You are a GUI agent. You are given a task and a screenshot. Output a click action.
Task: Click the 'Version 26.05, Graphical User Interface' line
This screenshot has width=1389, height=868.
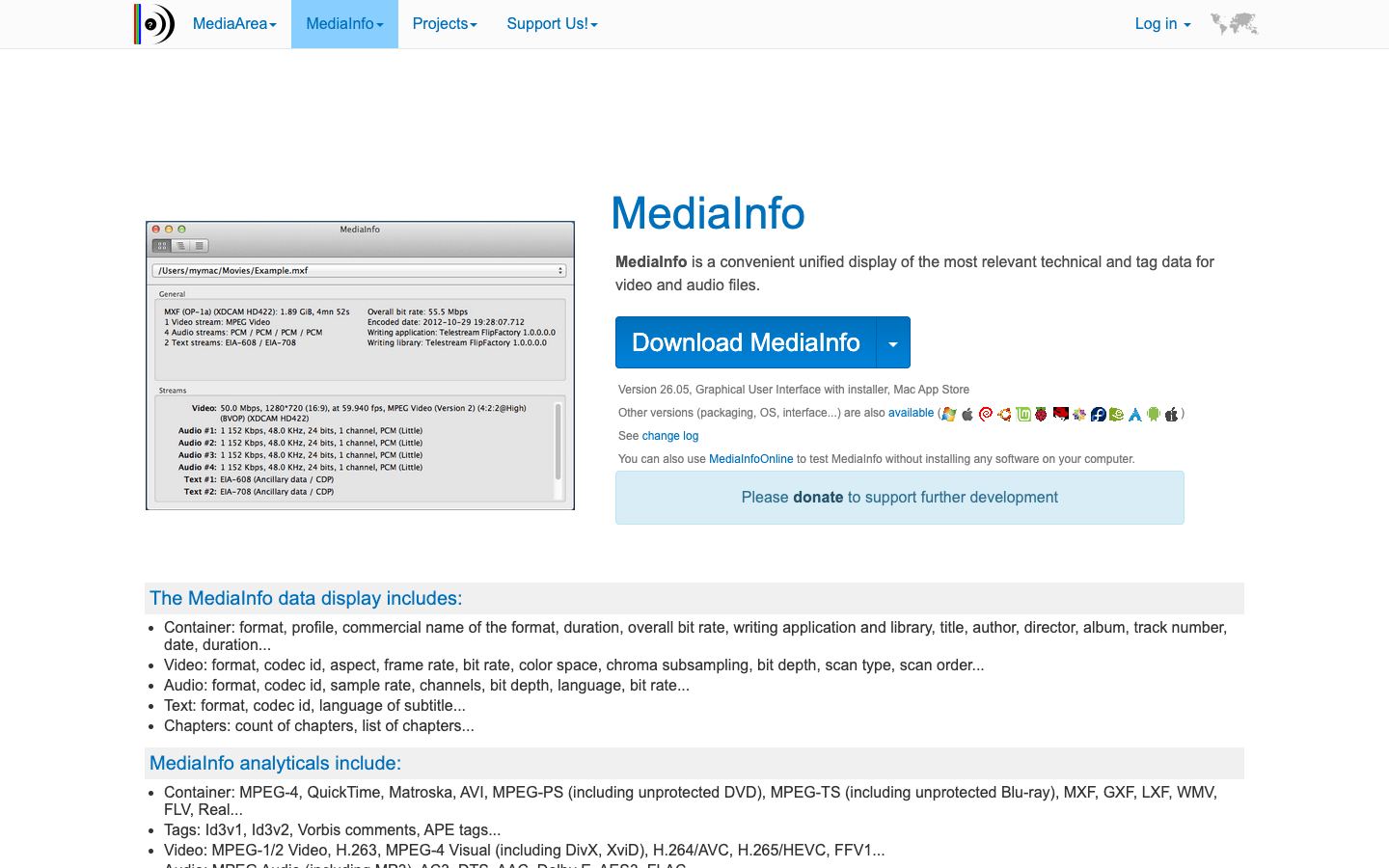click(x=794, y=390)
